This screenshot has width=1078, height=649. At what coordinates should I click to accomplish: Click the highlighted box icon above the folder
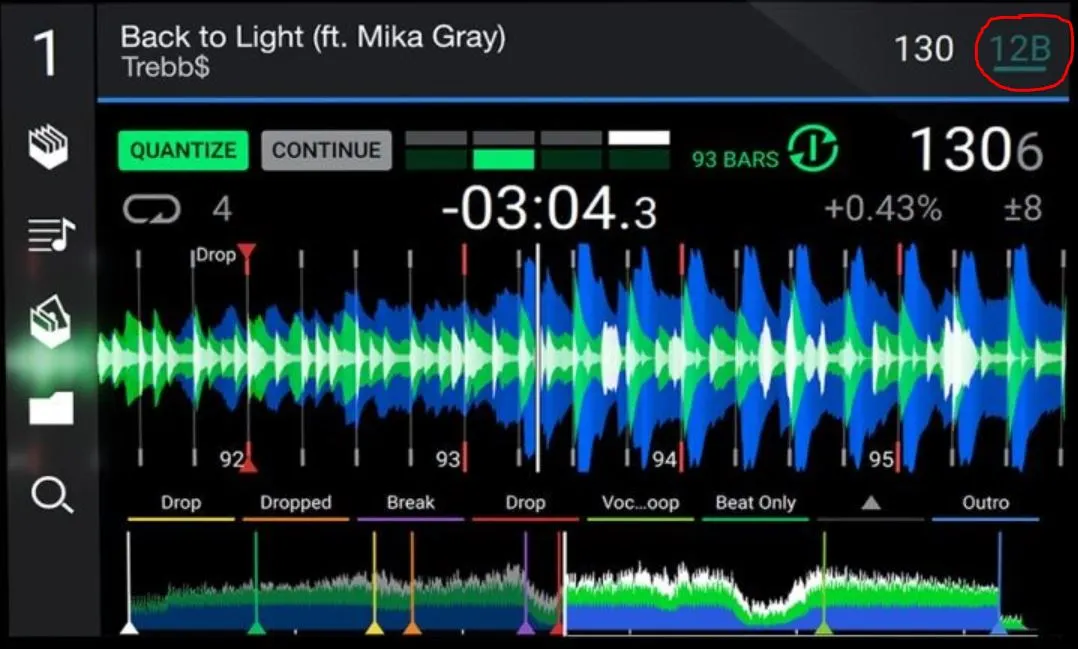click(51, 323)
